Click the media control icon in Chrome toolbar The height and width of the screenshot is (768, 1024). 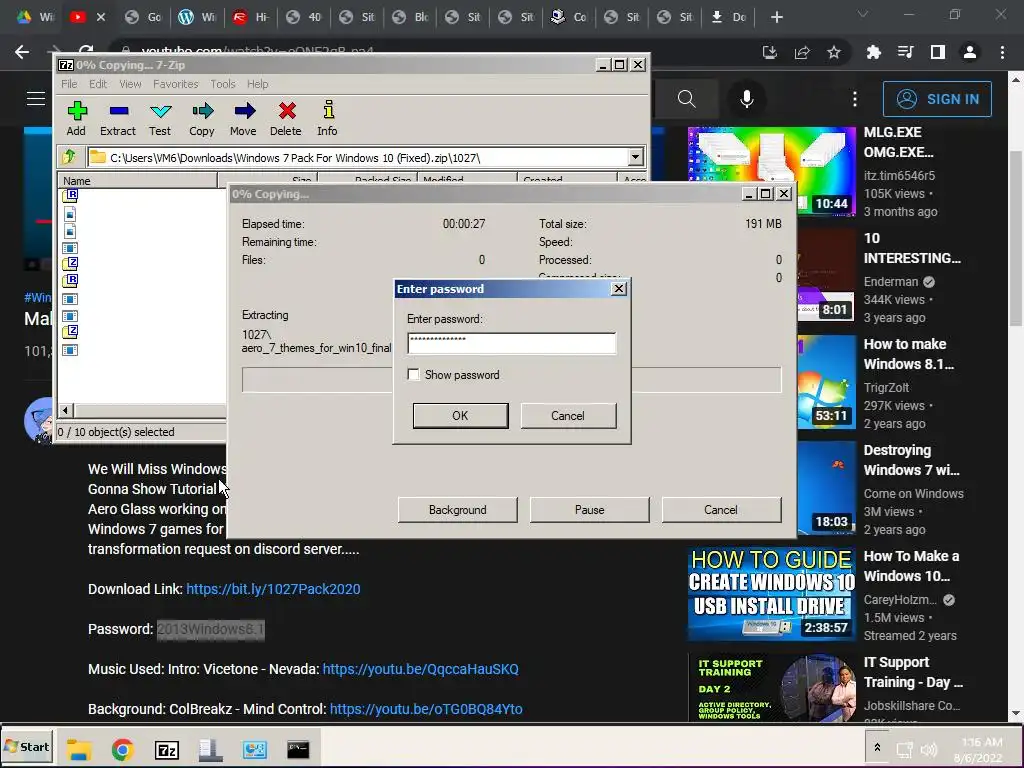coord(906,52)
